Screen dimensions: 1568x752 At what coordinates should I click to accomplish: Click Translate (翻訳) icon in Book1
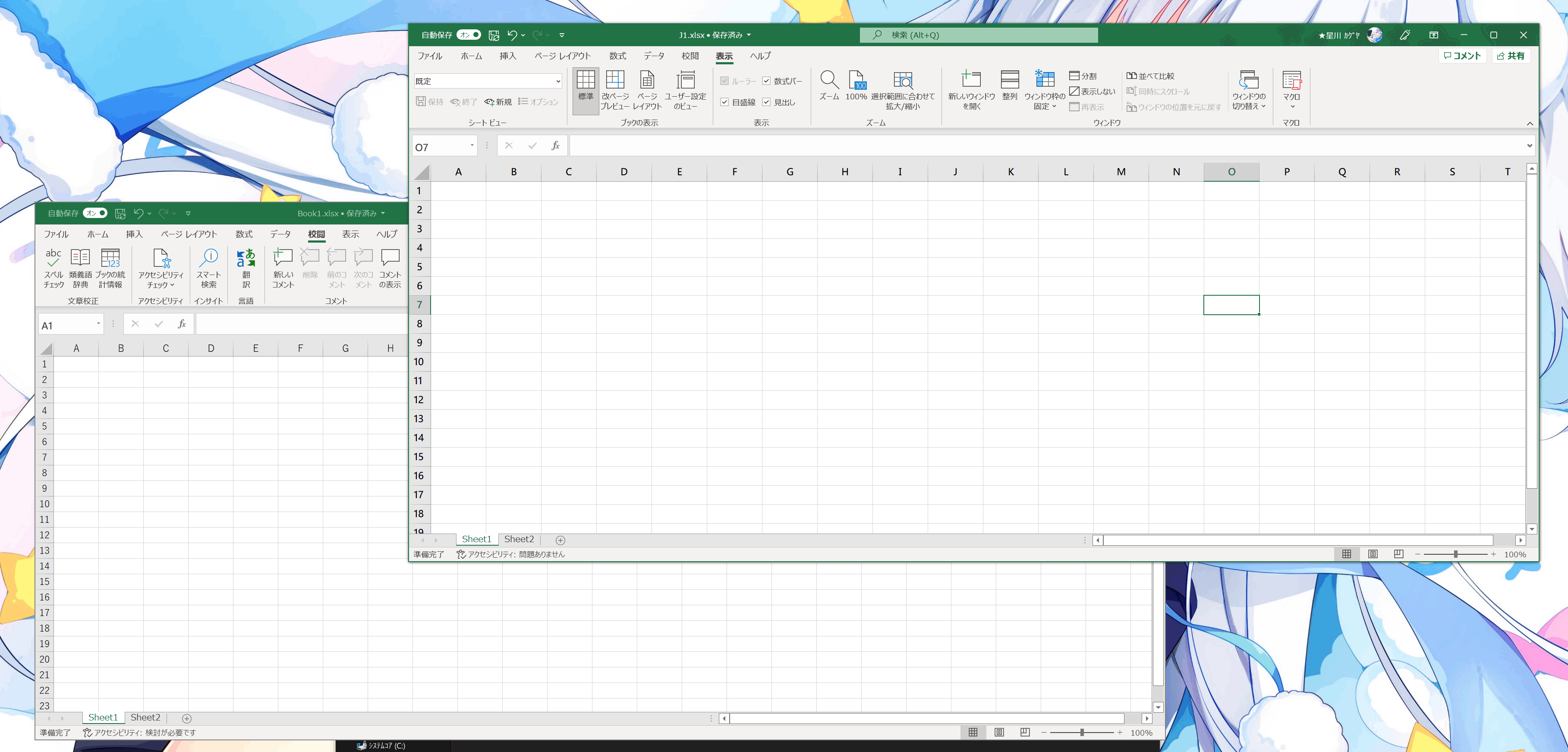[x=246, y=268]
